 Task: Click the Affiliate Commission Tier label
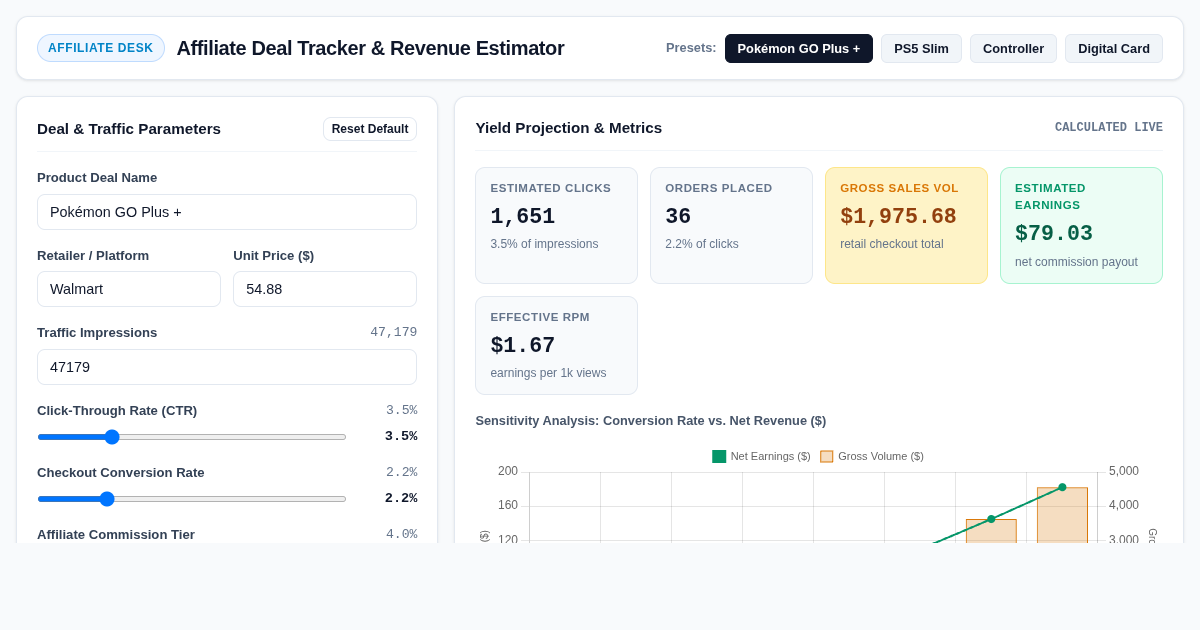click(116, 535)
